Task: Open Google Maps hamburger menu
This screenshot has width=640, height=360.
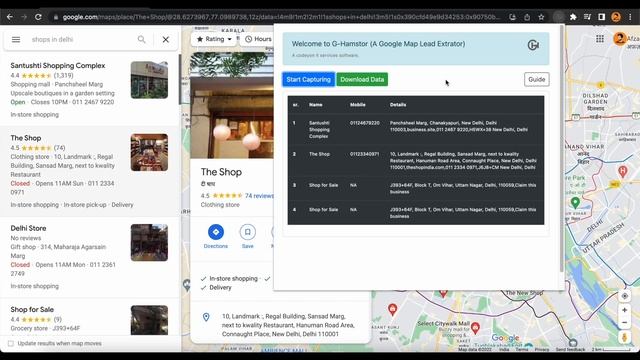Action: pyautogui.click(x=16, y=40)
